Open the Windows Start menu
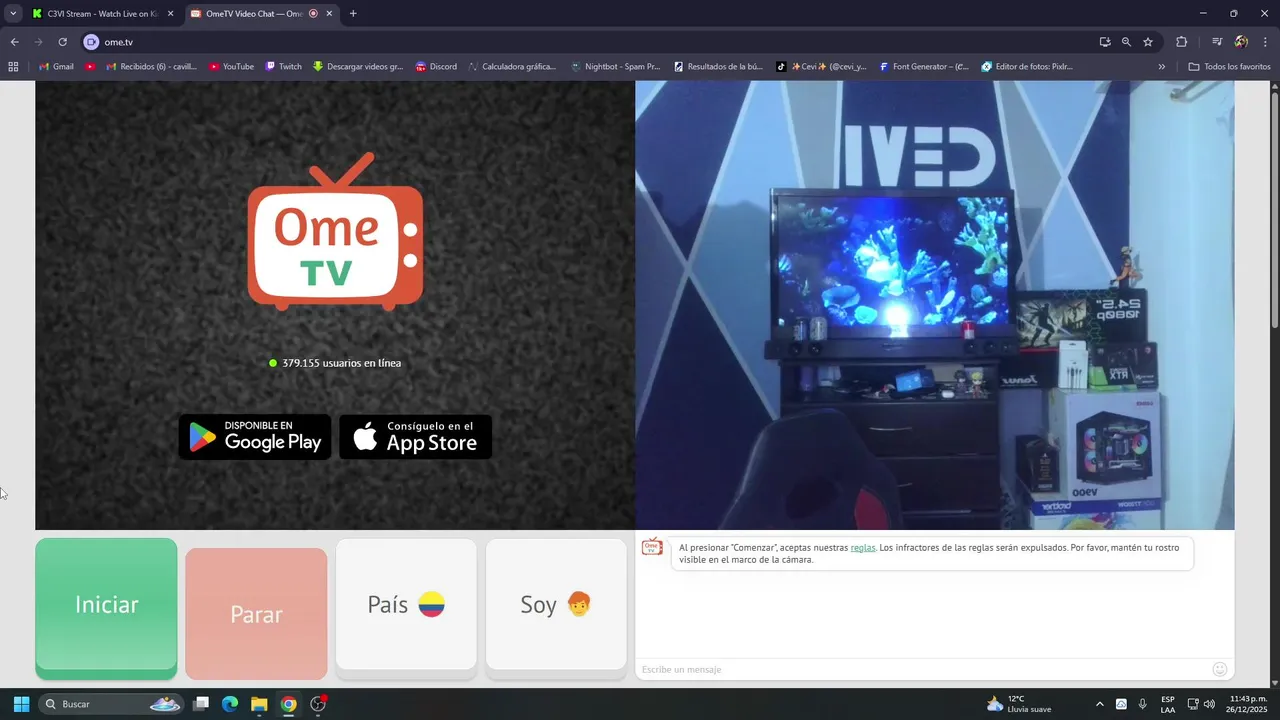Image resolution: width=1280 pixels, height=720 pixels. point(21,704)
